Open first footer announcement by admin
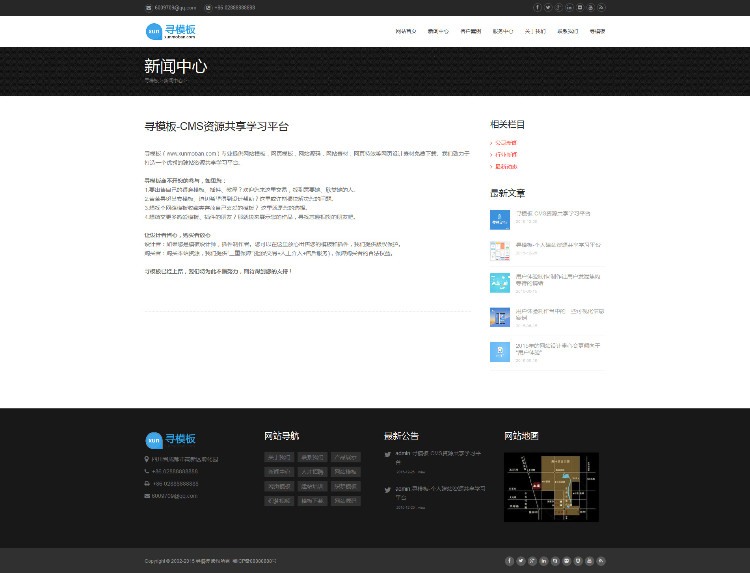750x573 pixels. [439, 457]
